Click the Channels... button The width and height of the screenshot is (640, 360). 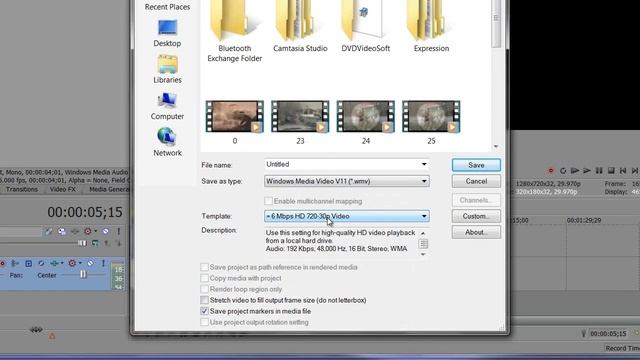point(476,200)
